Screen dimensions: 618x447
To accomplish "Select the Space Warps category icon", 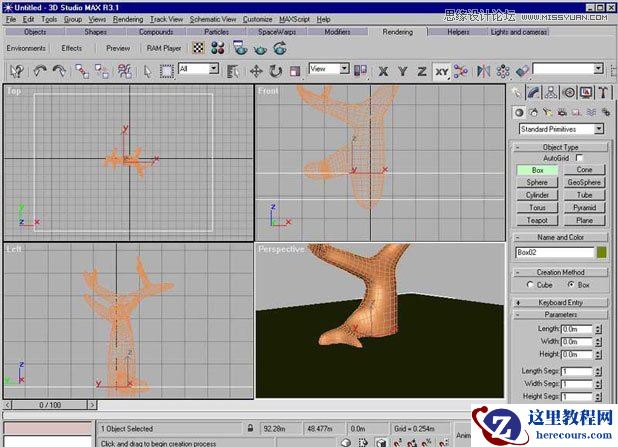I will tap(591, 113).
